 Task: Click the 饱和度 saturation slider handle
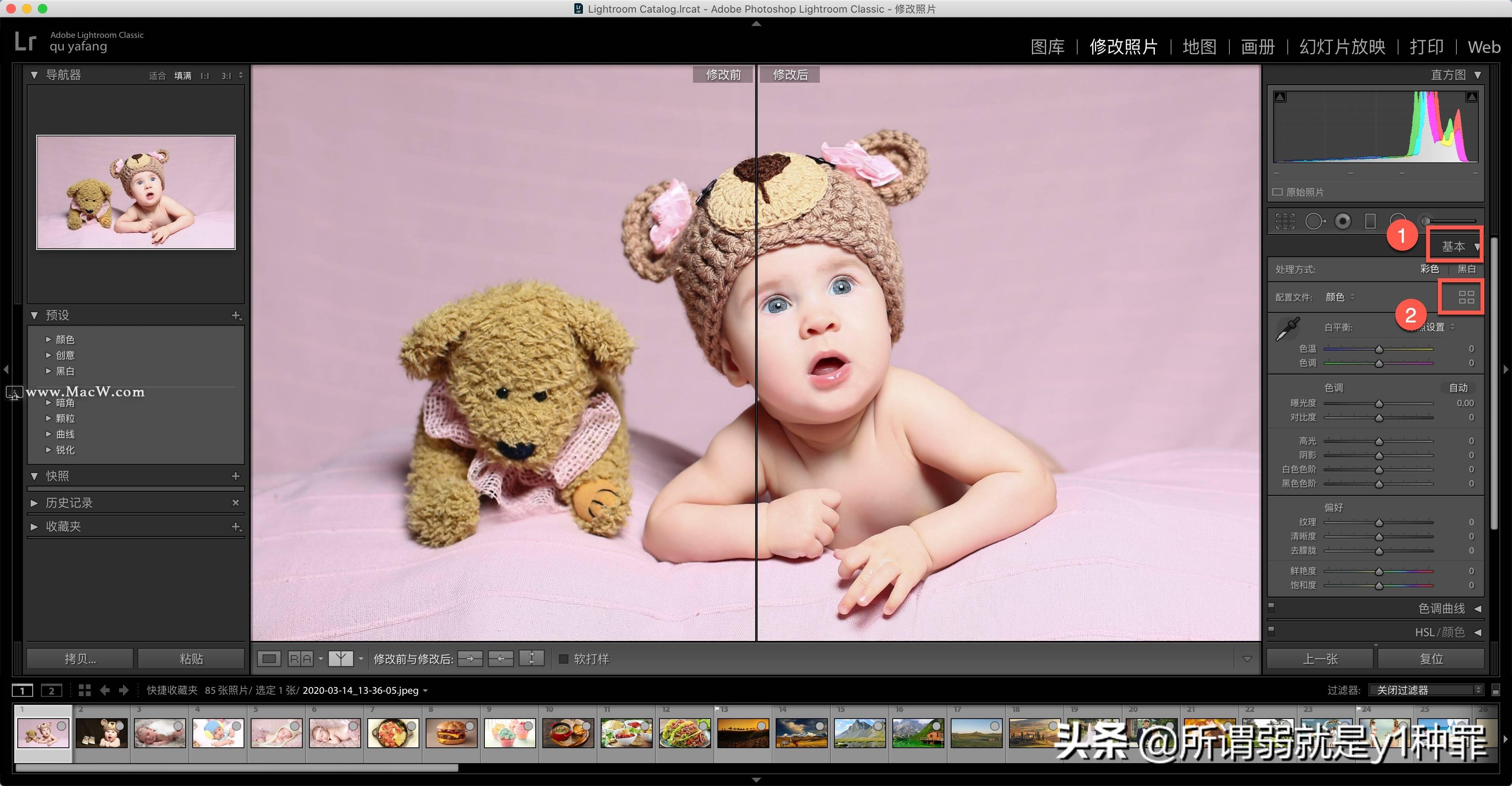(x=1379, y=585)
